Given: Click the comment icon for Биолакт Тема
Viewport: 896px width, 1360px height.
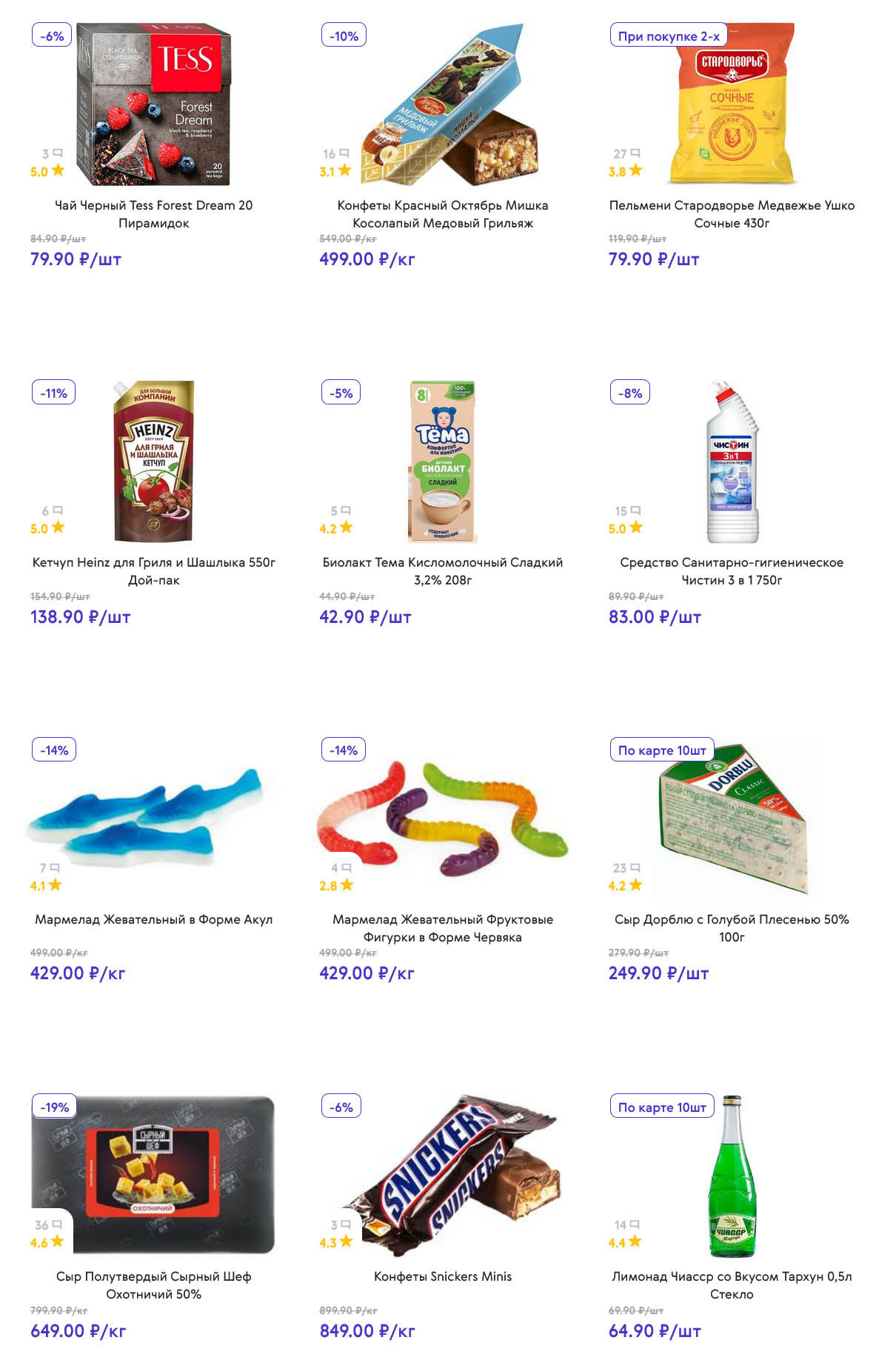Looking at the screenshot, I should tap(346, 510).
